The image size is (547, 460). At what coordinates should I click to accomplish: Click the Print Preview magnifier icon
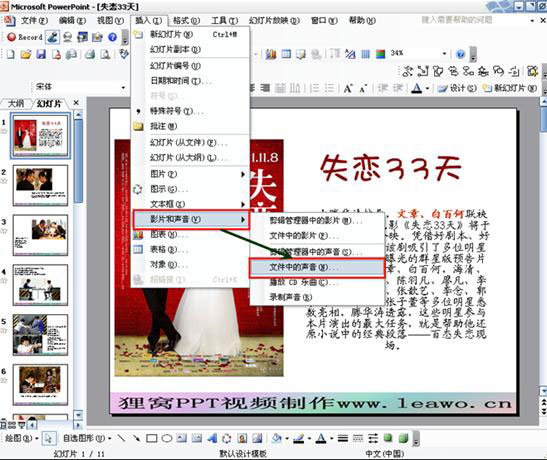tap(105, 54)
